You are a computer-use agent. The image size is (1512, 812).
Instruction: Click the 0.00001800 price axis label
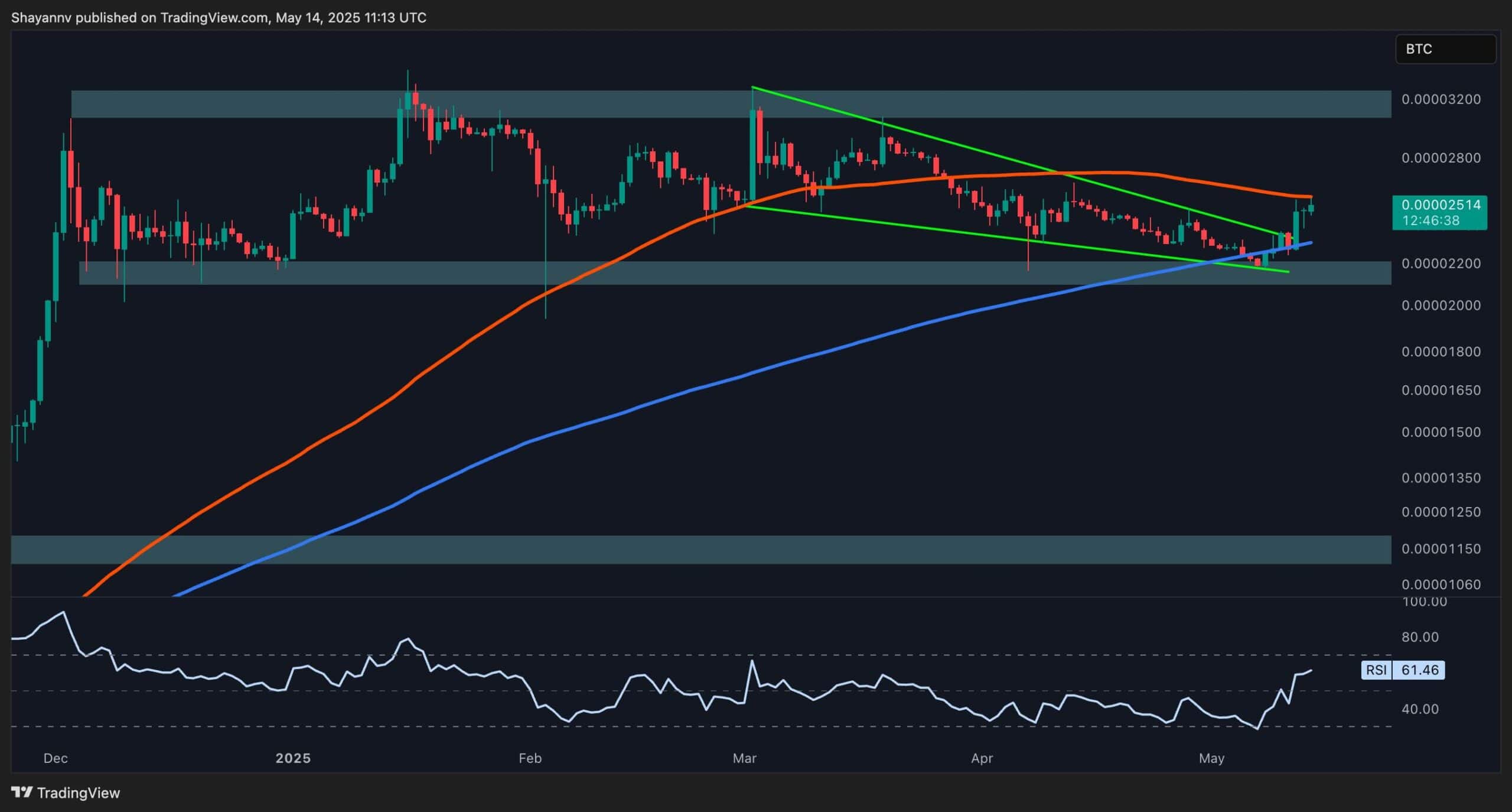point(1441,352)
